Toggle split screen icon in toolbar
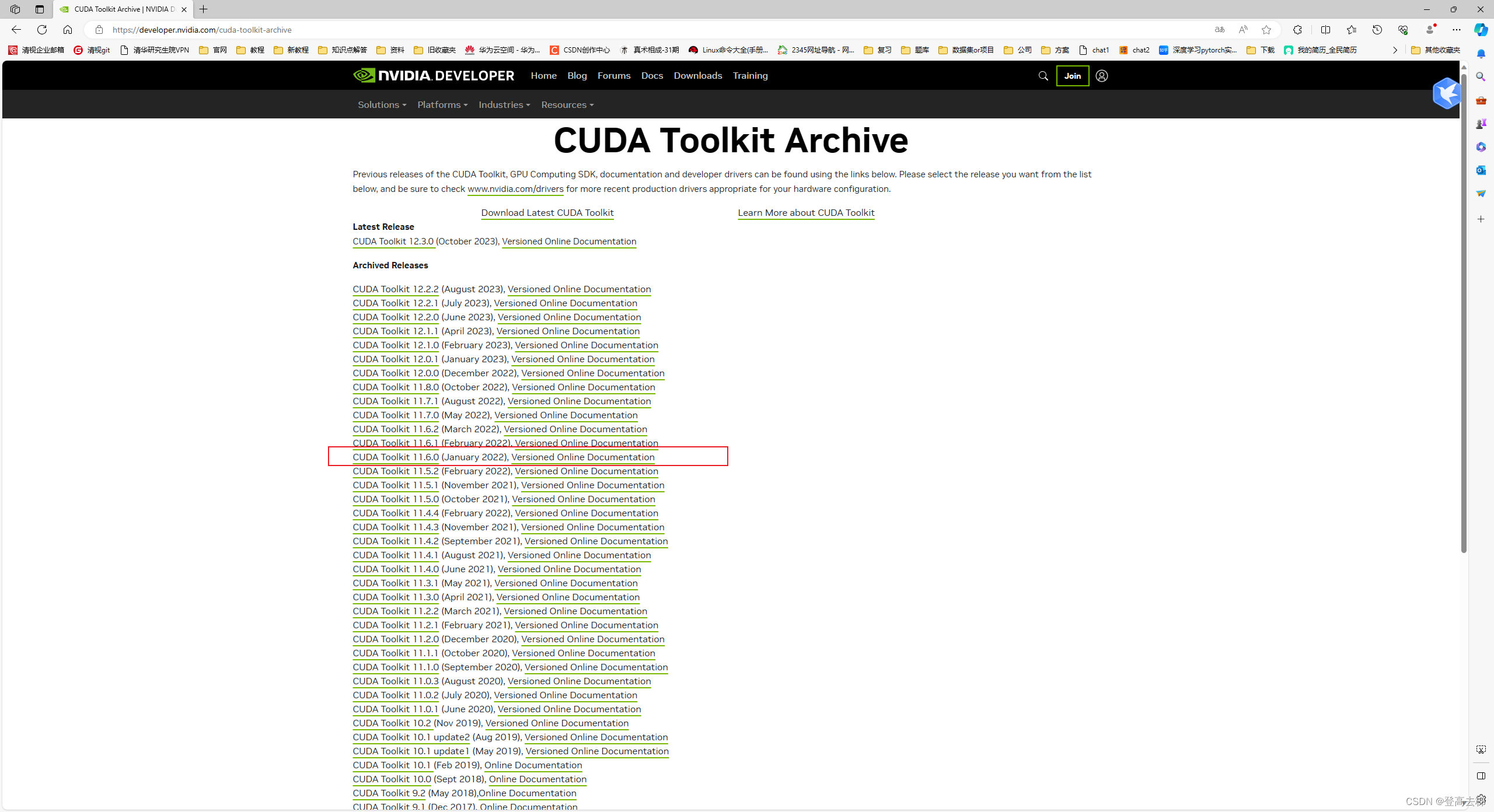Image resolution: width=1494 pixels, height=812 pixels. tap(1325, 30)
